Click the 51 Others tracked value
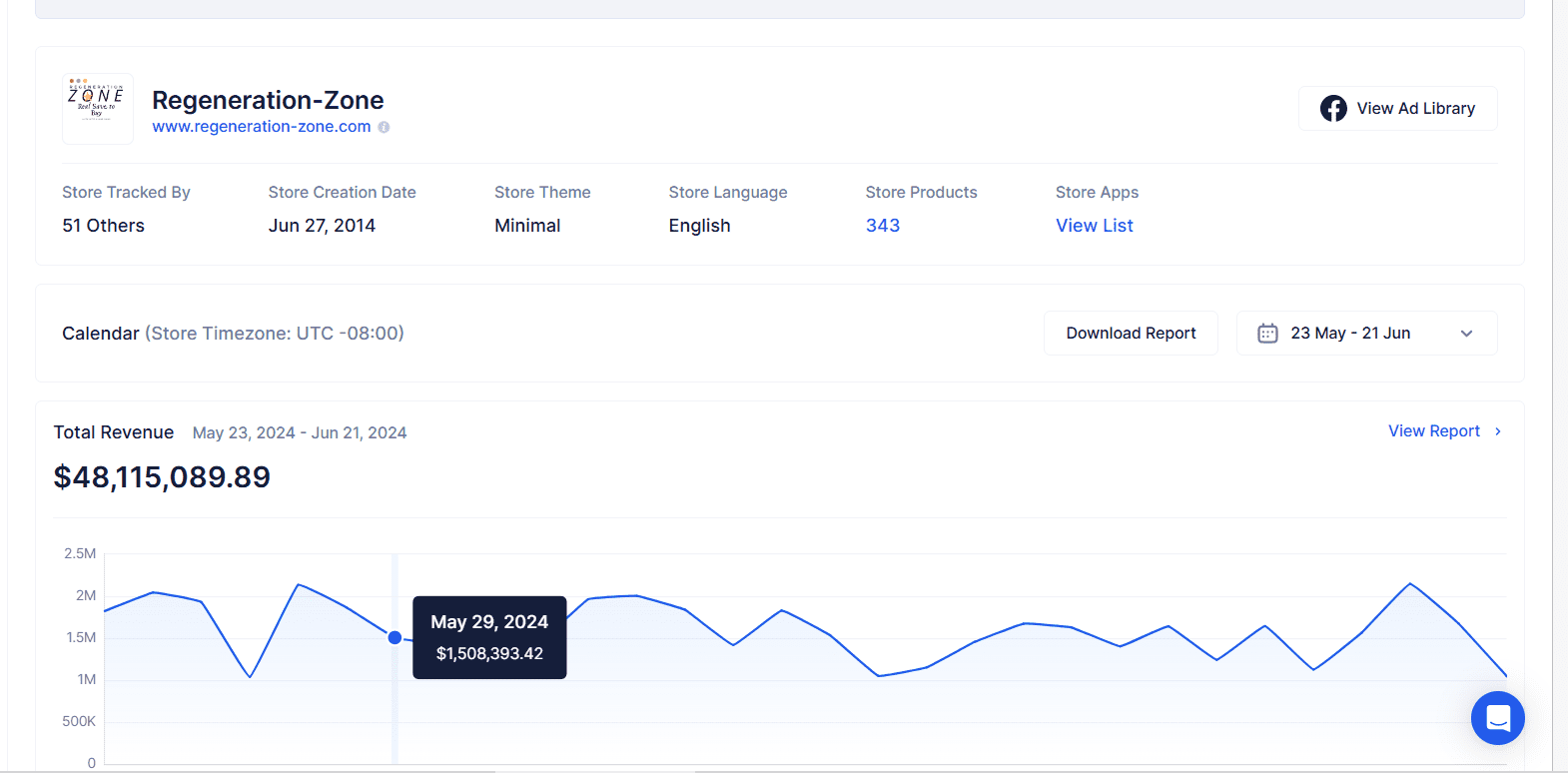 tap(103, 226)
